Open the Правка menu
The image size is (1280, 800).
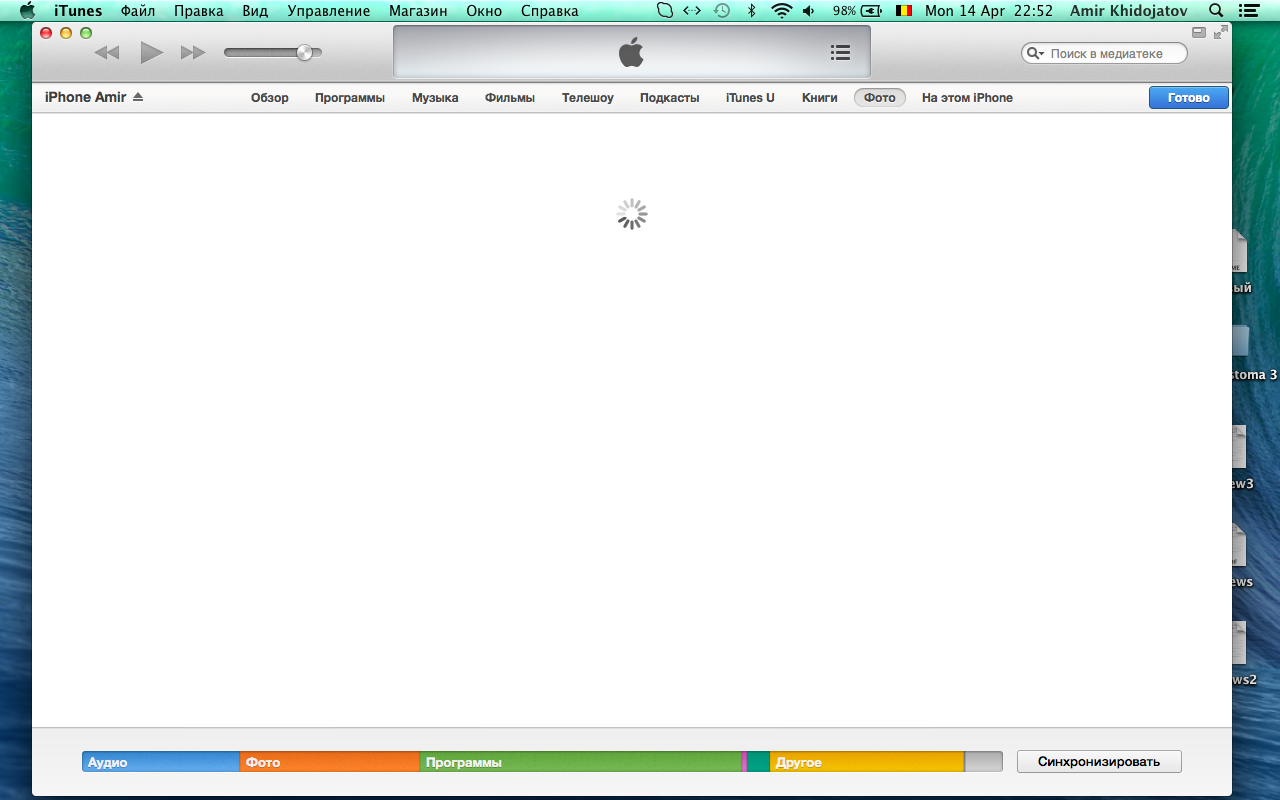[199, 11]
